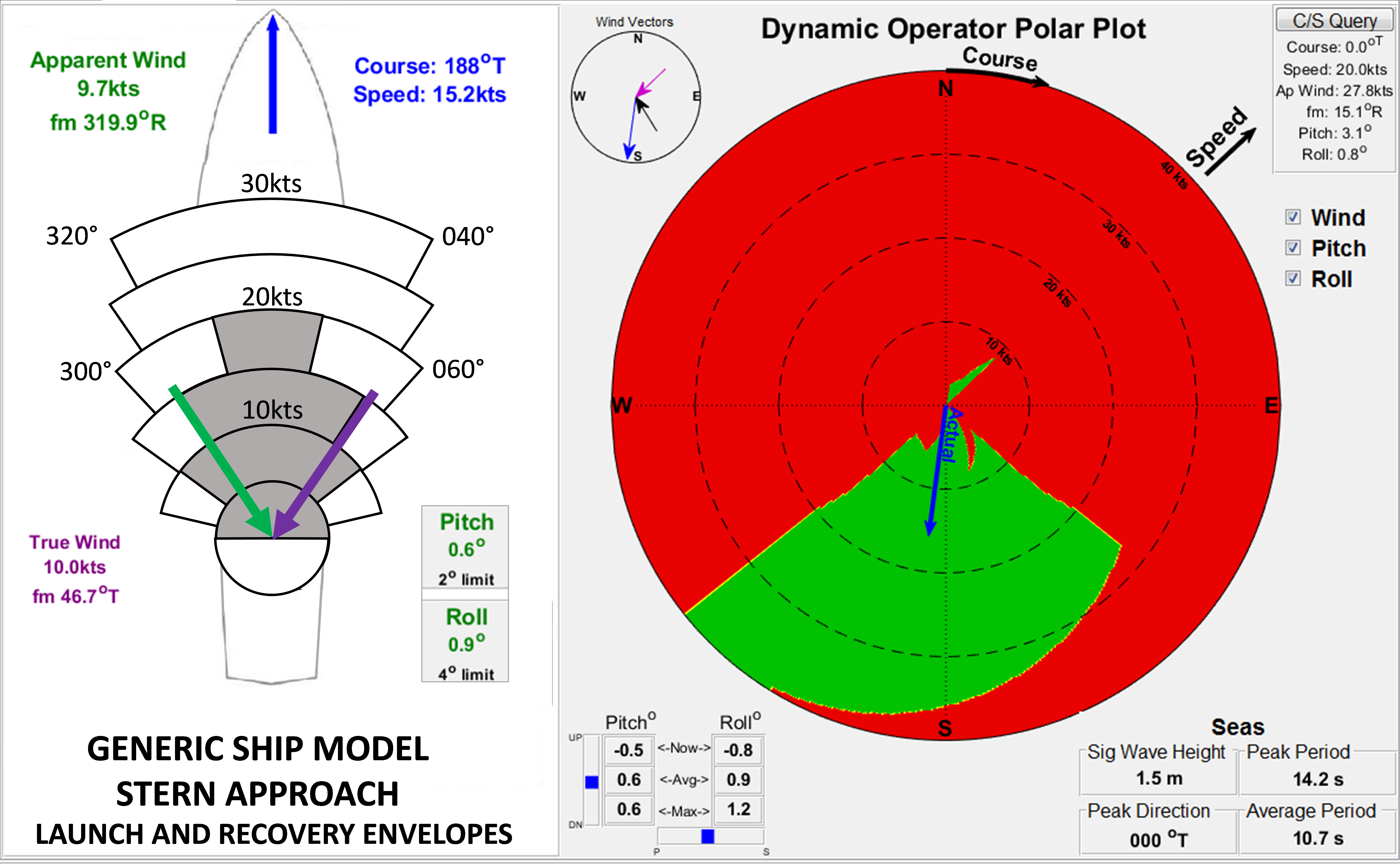Click the Wind Vectors compass circle
Image resolution: width=1400 pixels, height=864 pixels.
tap(636, 97)
